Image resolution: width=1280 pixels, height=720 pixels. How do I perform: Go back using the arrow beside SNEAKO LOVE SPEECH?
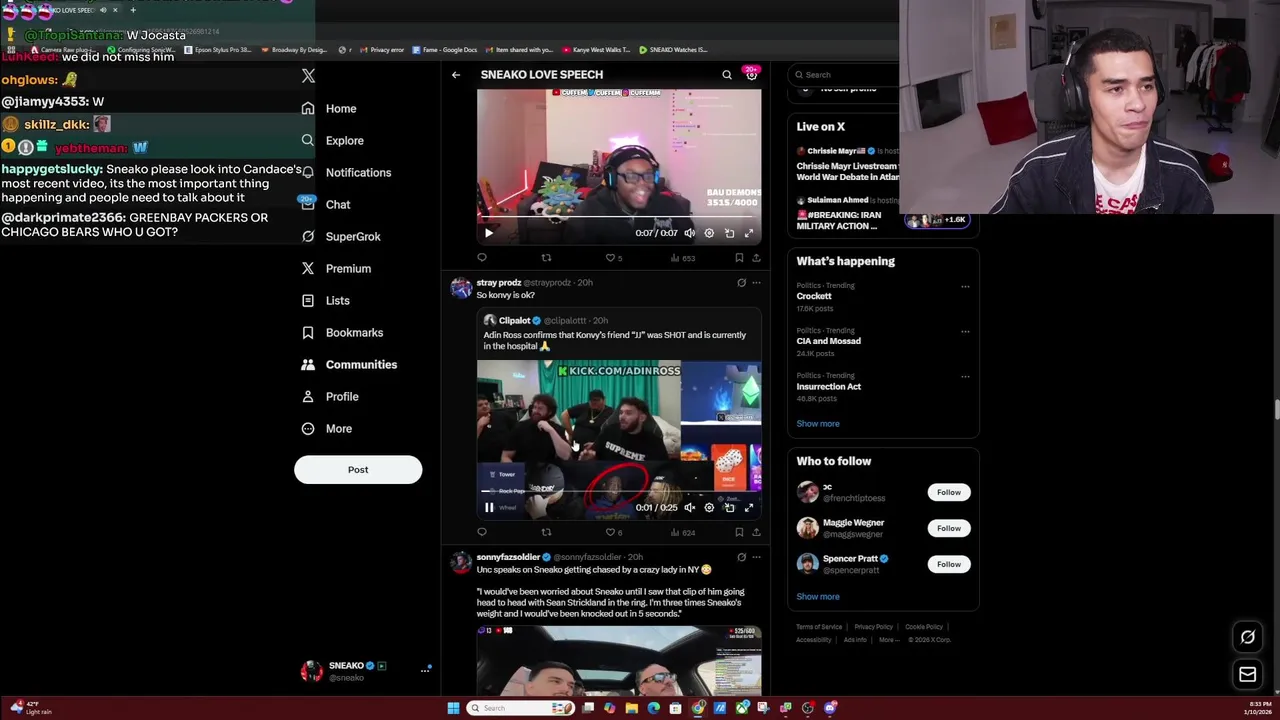pos(456,75)
